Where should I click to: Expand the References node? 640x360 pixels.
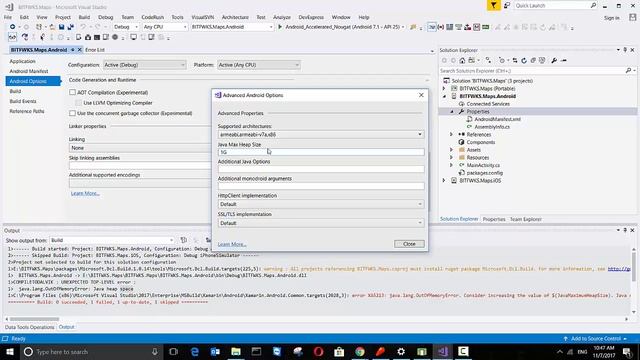tap(451, 134)
